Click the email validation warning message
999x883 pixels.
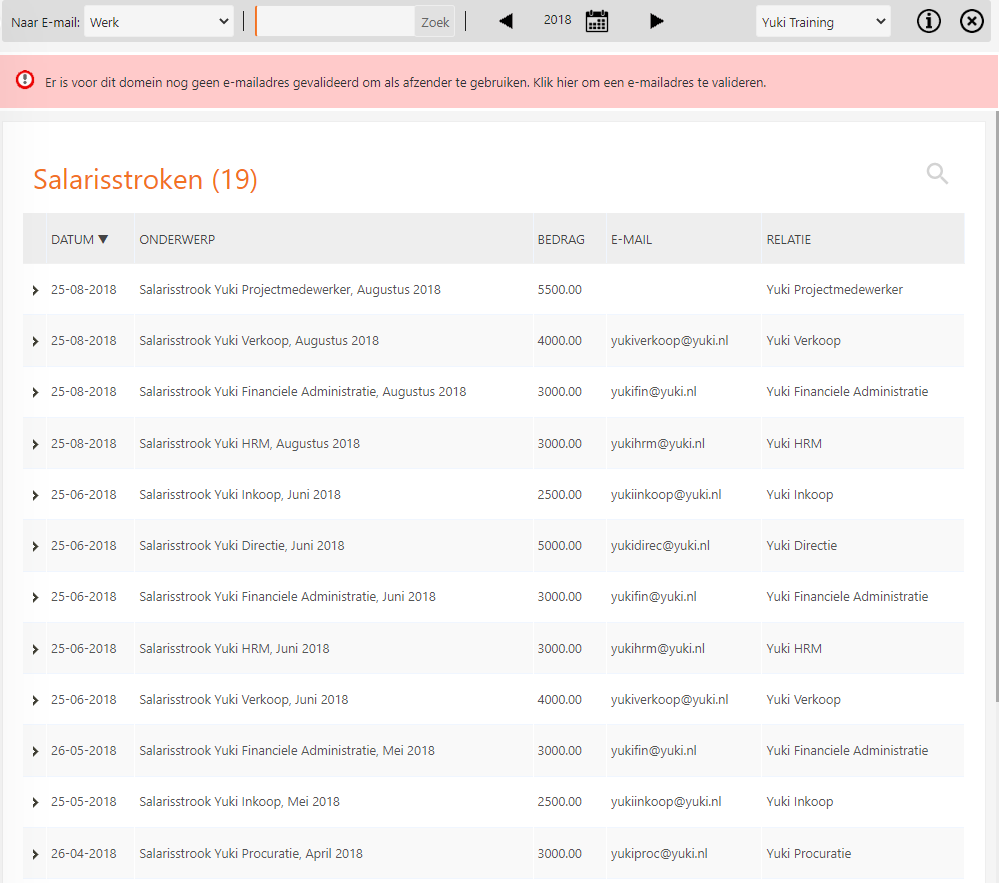pyautogui.click(x=405, y=82)
